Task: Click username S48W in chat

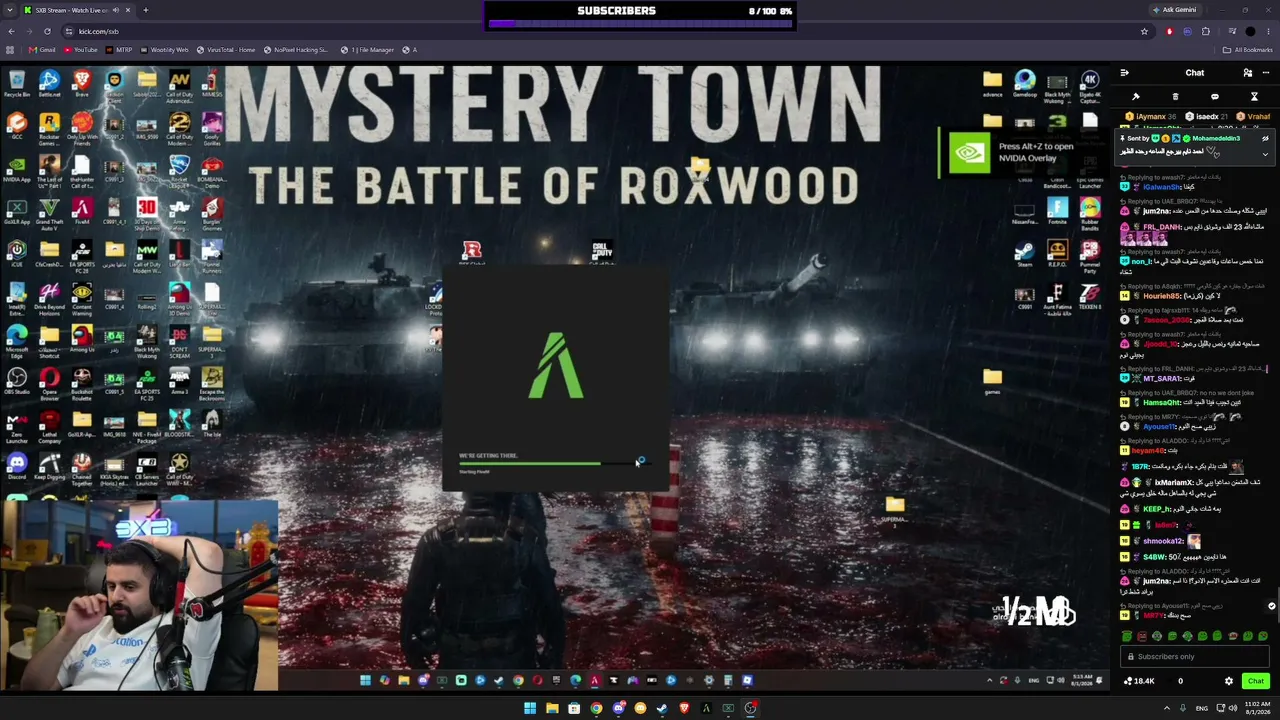Action: point(1154,557)
